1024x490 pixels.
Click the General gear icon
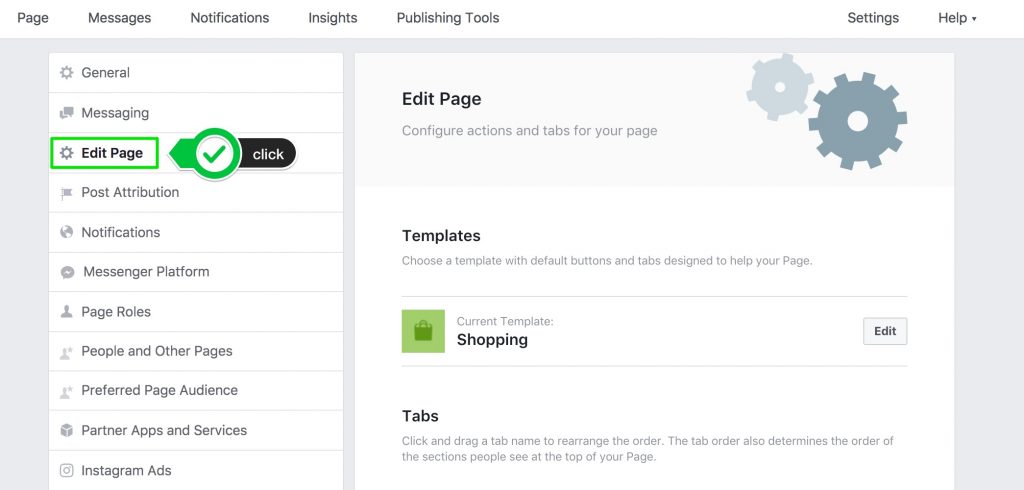point(67,73)
